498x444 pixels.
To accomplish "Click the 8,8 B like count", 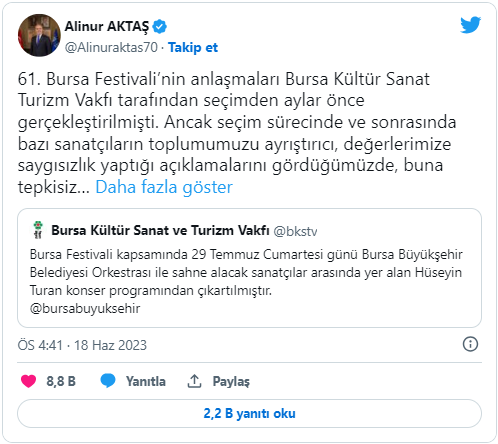I will (x=61, y=381).
